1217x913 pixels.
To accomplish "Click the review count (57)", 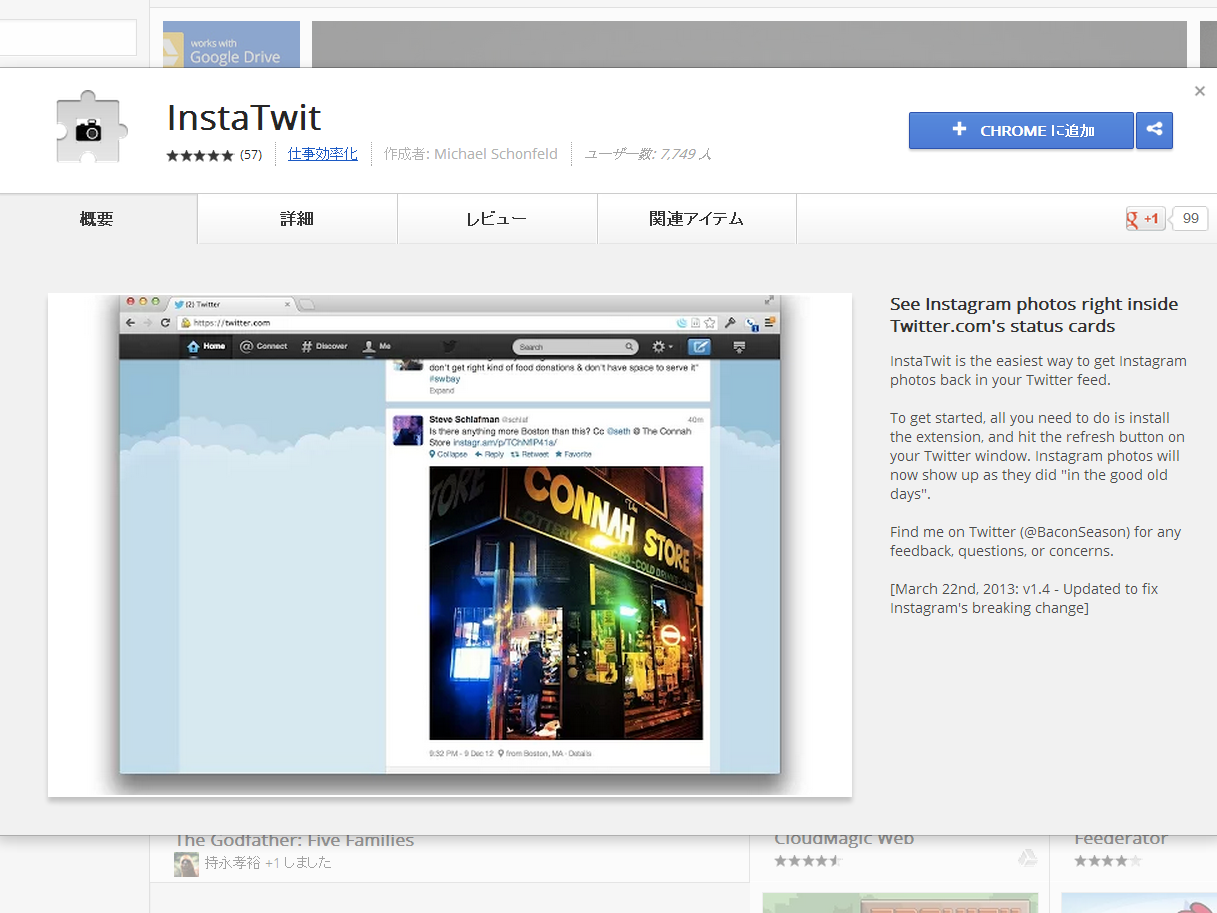I will click(251, 155).
